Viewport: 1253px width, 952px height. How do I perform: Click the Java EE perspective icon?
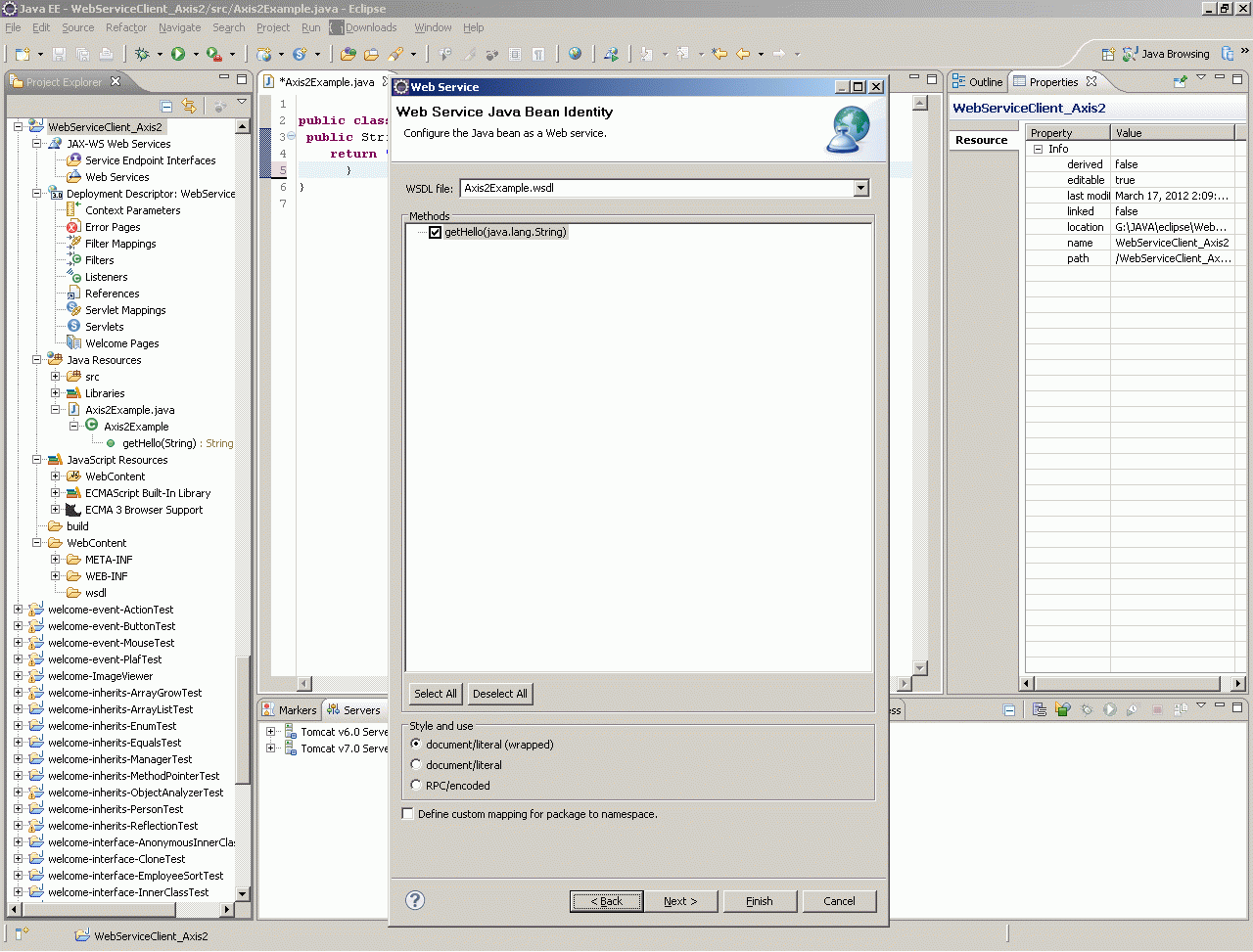click(x=1228, y=54)
